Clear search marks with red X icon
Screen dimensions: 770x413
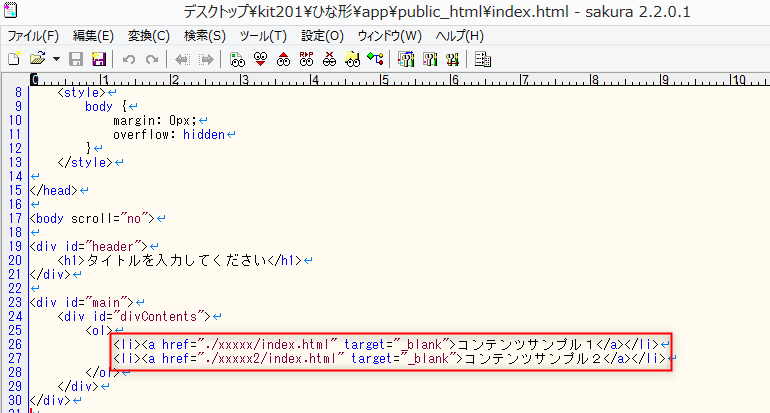point(330,59)
